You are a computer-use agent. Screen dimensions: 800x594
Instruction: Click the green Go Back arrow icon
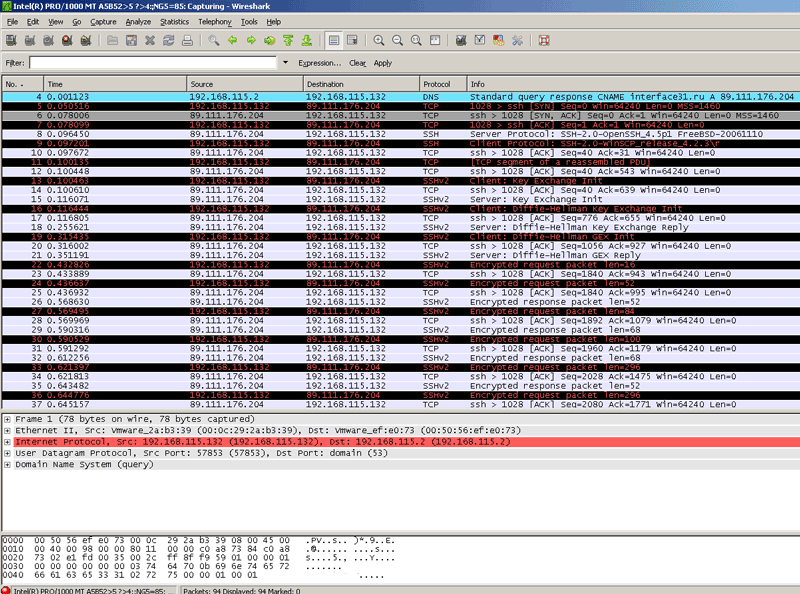click(233, 41)
